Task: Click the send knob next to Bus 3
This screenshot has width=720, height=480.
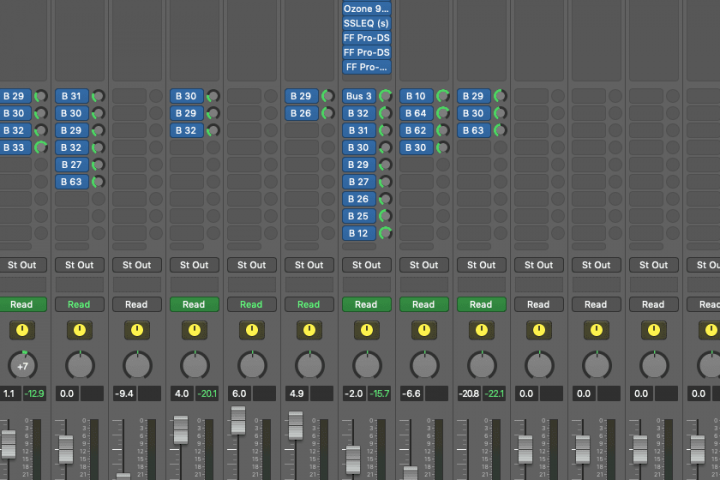Action: click(x=385, y=96)
